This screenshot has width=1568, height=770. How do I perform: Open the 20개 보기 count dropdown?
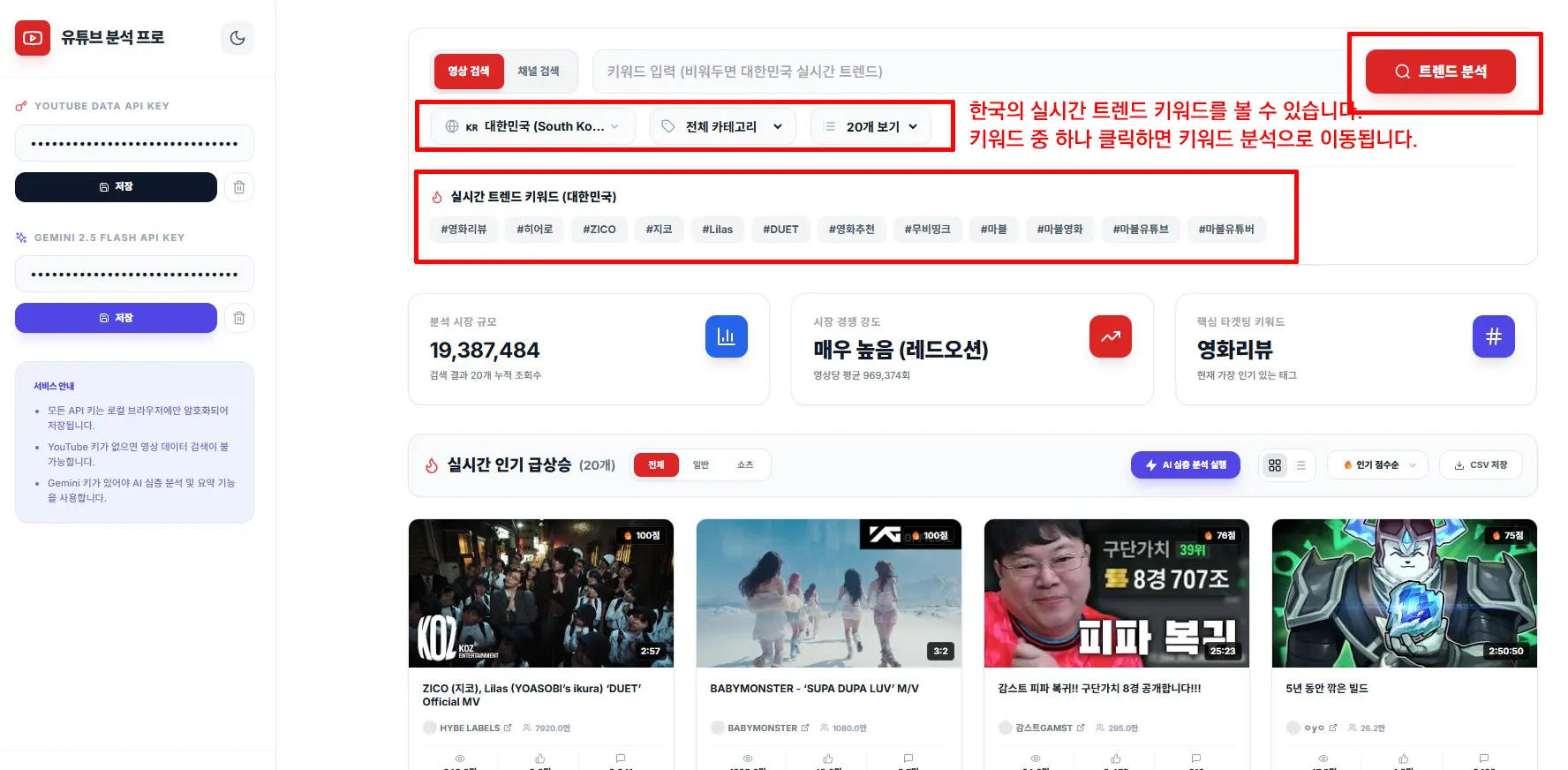pyautogui.click(x=871, y=126)
